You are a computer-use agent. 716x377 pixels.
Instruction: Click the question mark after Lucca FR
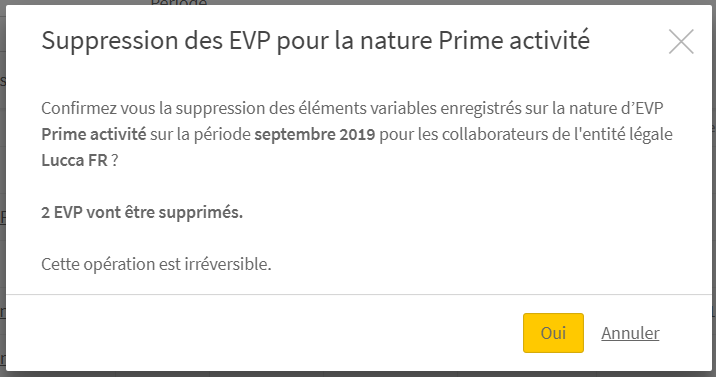115,160
